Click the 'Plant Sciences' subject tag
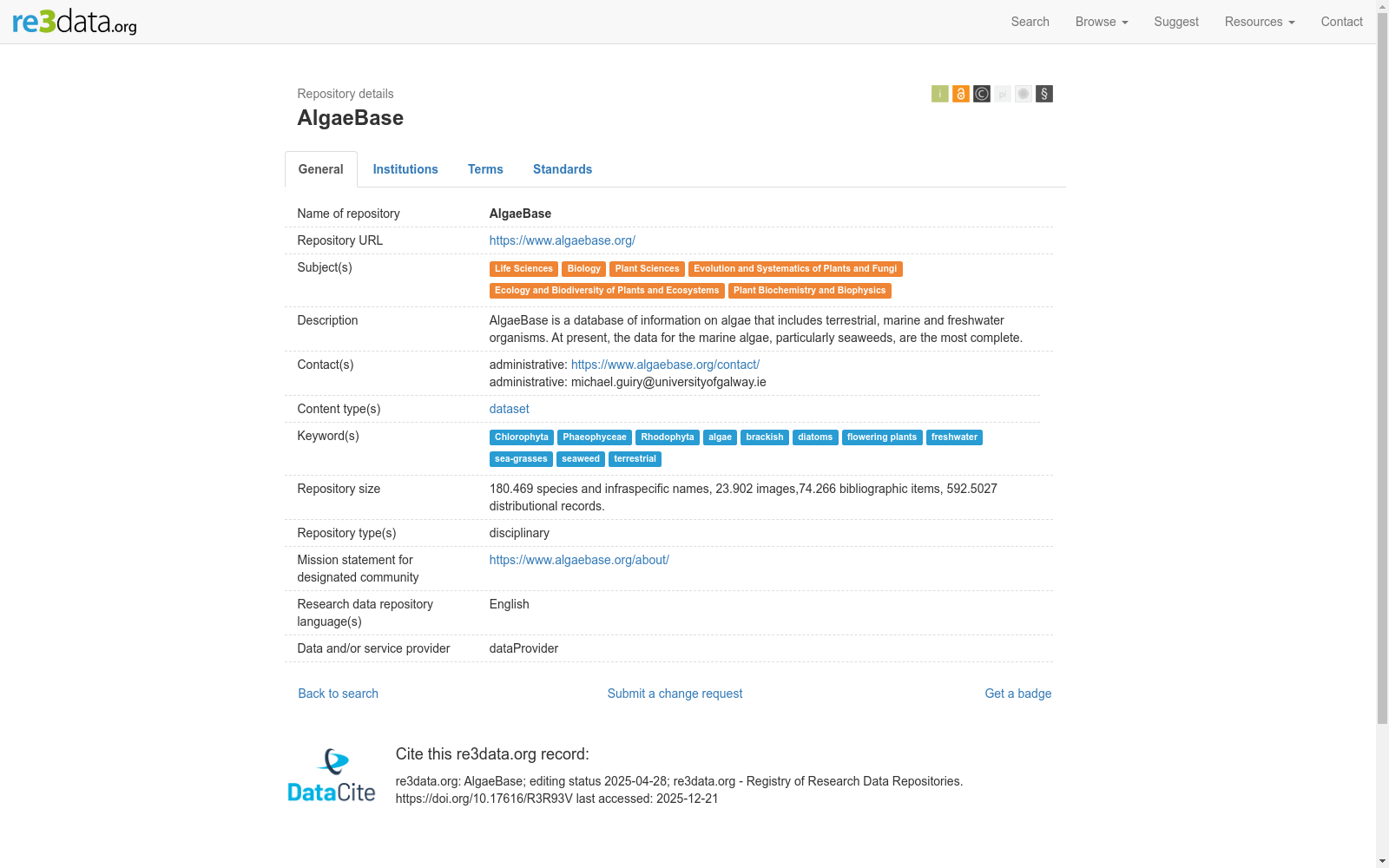The image size is (1389, 868). 647,269
